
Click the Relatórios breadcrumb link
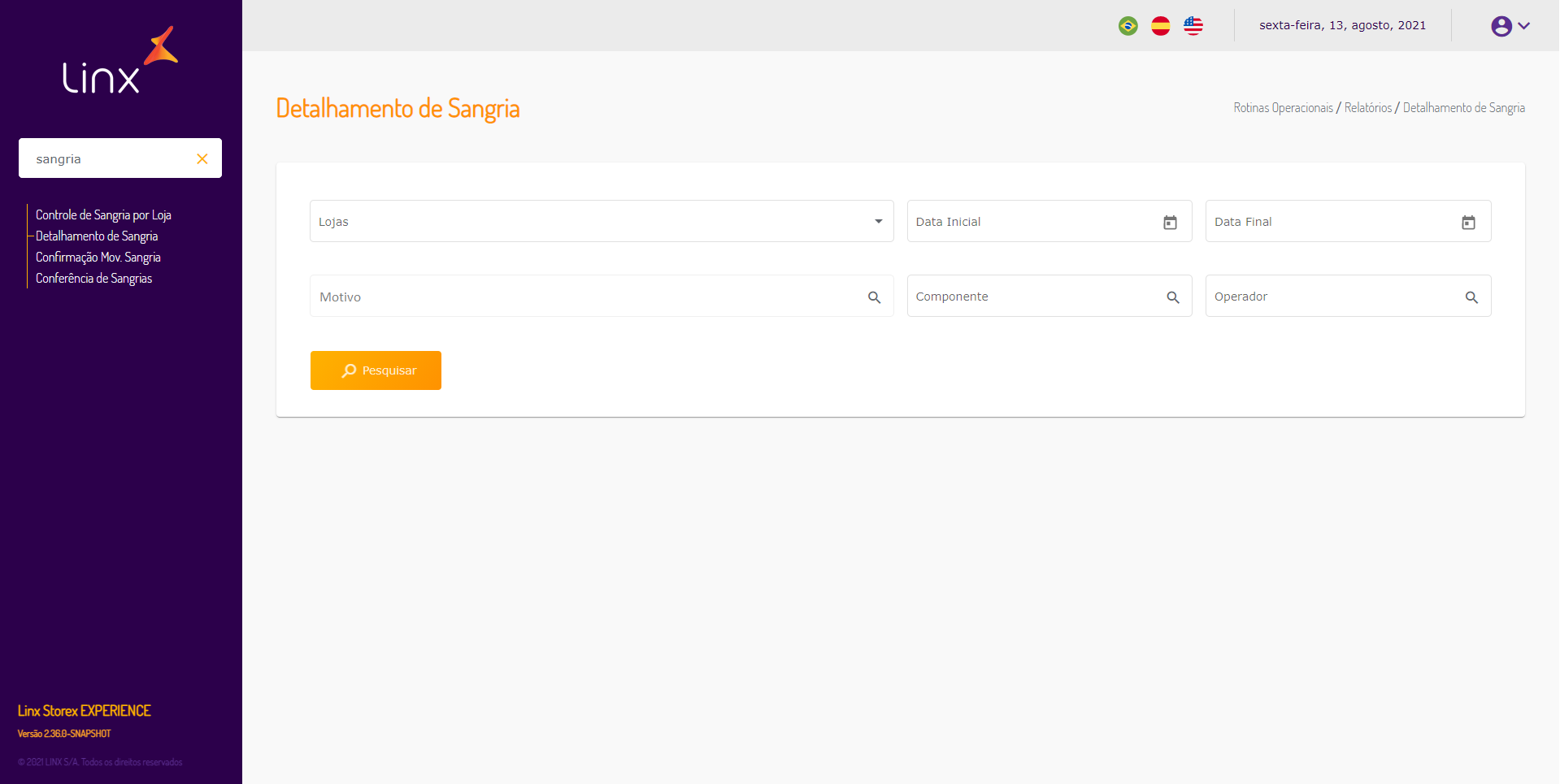tap(1367, 108)
